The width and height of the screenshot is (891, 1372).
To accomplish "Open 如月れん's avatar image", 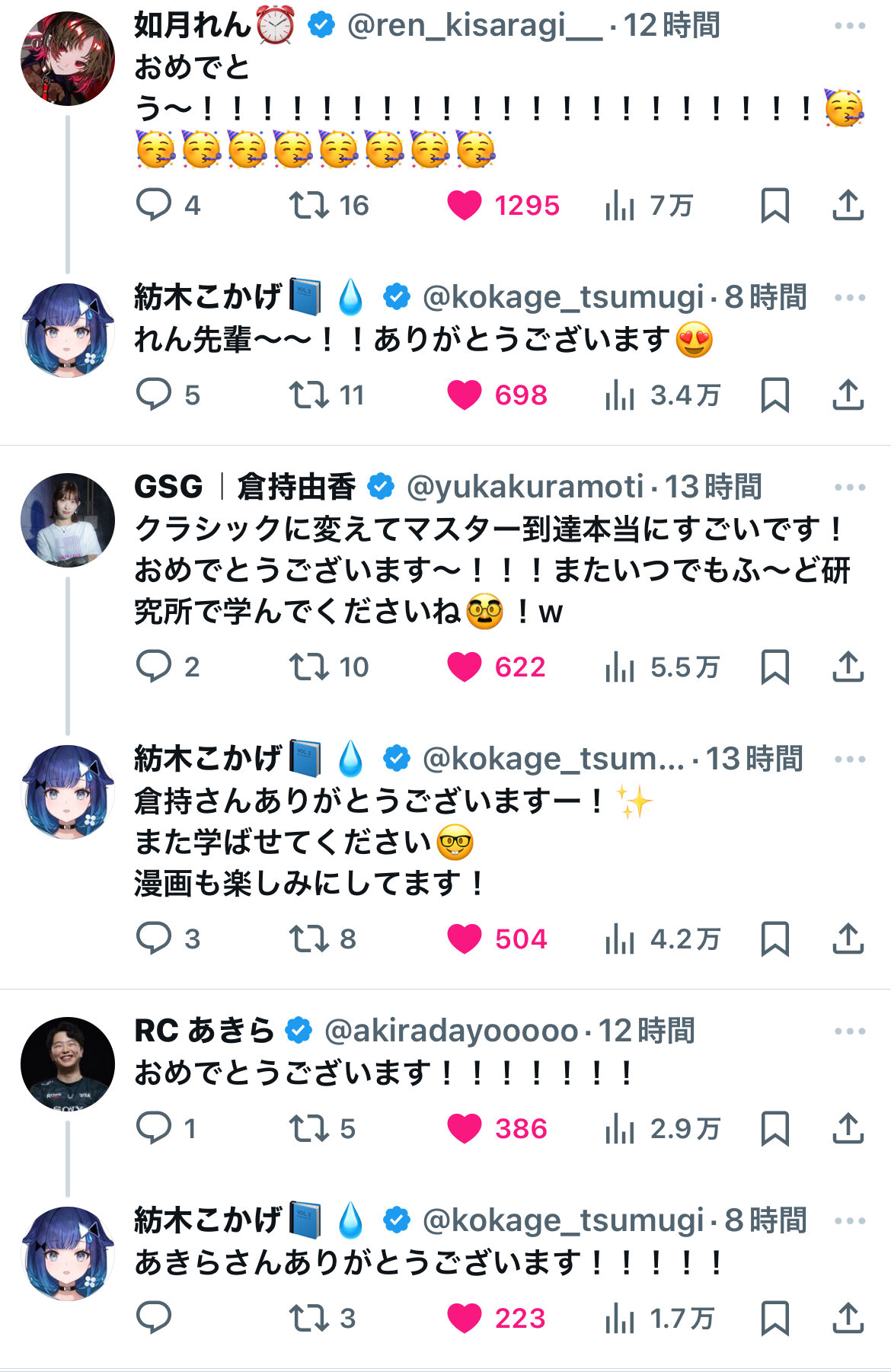I will 68,58.
